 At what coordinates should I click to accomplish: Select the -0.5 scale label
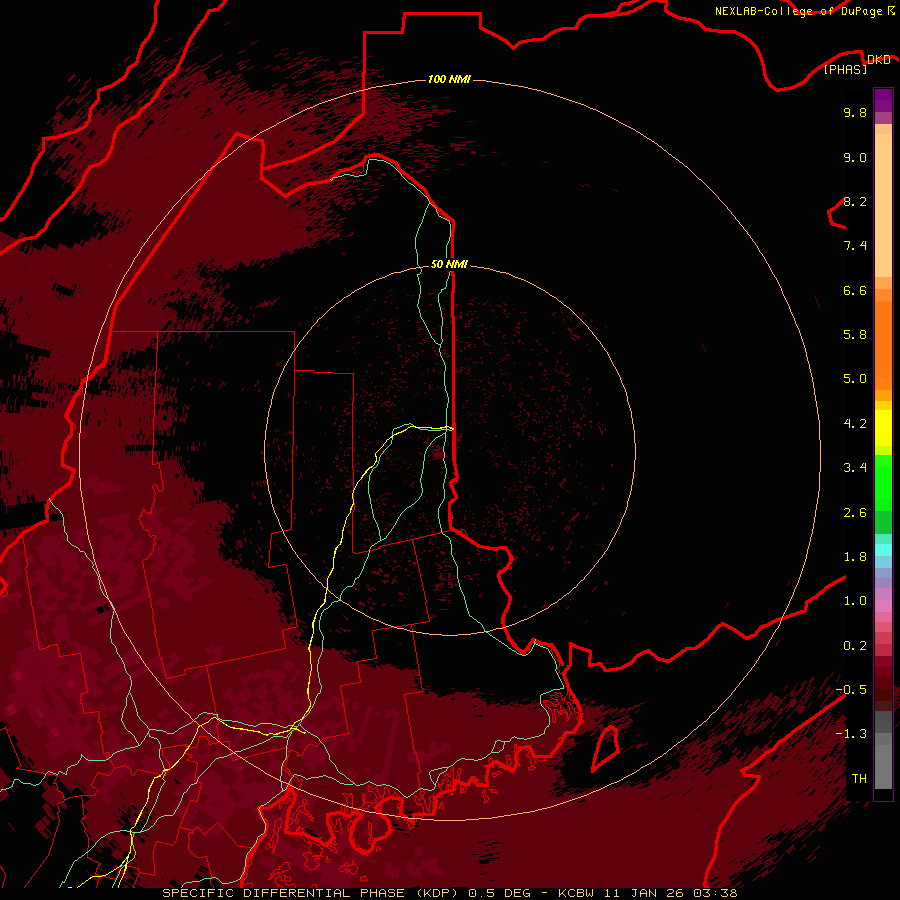click(851, 690)
